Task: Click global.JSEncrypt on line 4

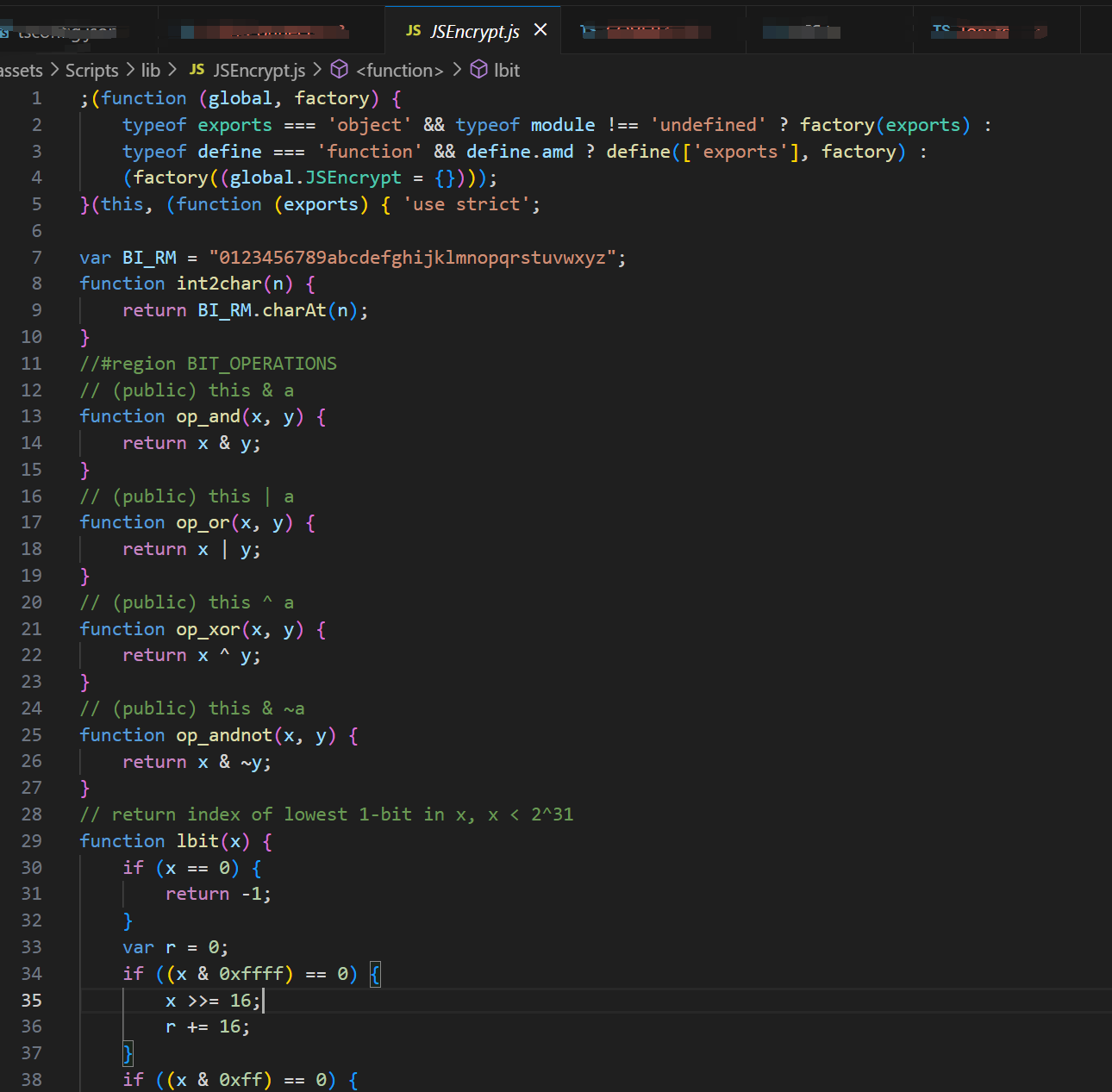Action: [315, 178]
